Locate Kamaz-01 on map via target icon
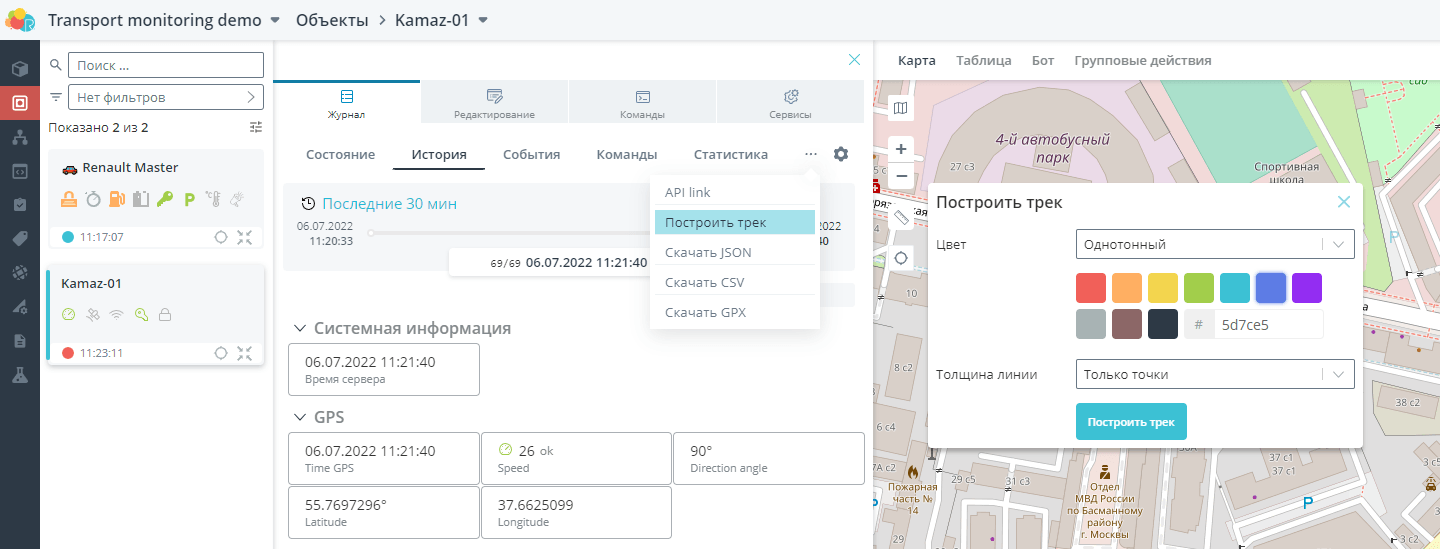 pos(221,353)
